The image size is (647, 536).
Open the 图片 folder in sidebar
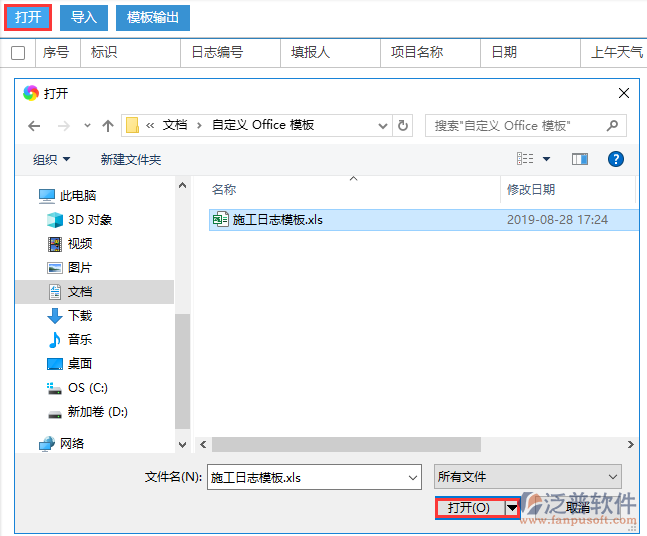(70, 267)
